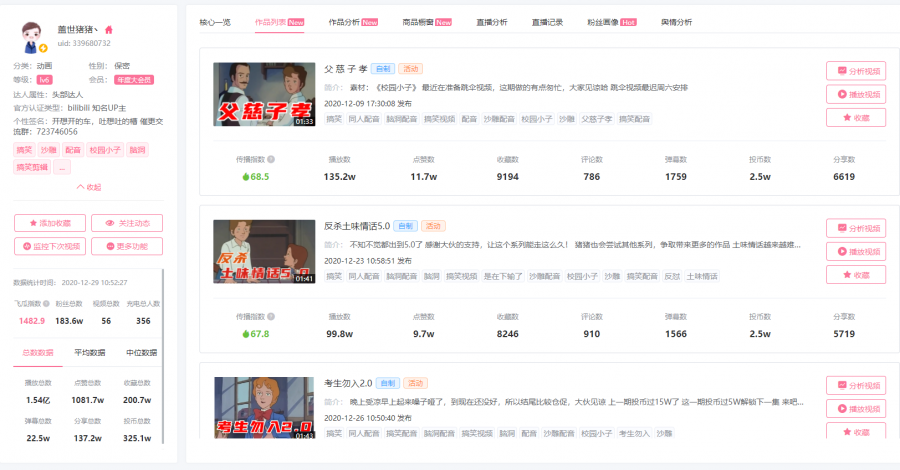
Task: Click the 是在下输了 tag
Action: [503, 276]
